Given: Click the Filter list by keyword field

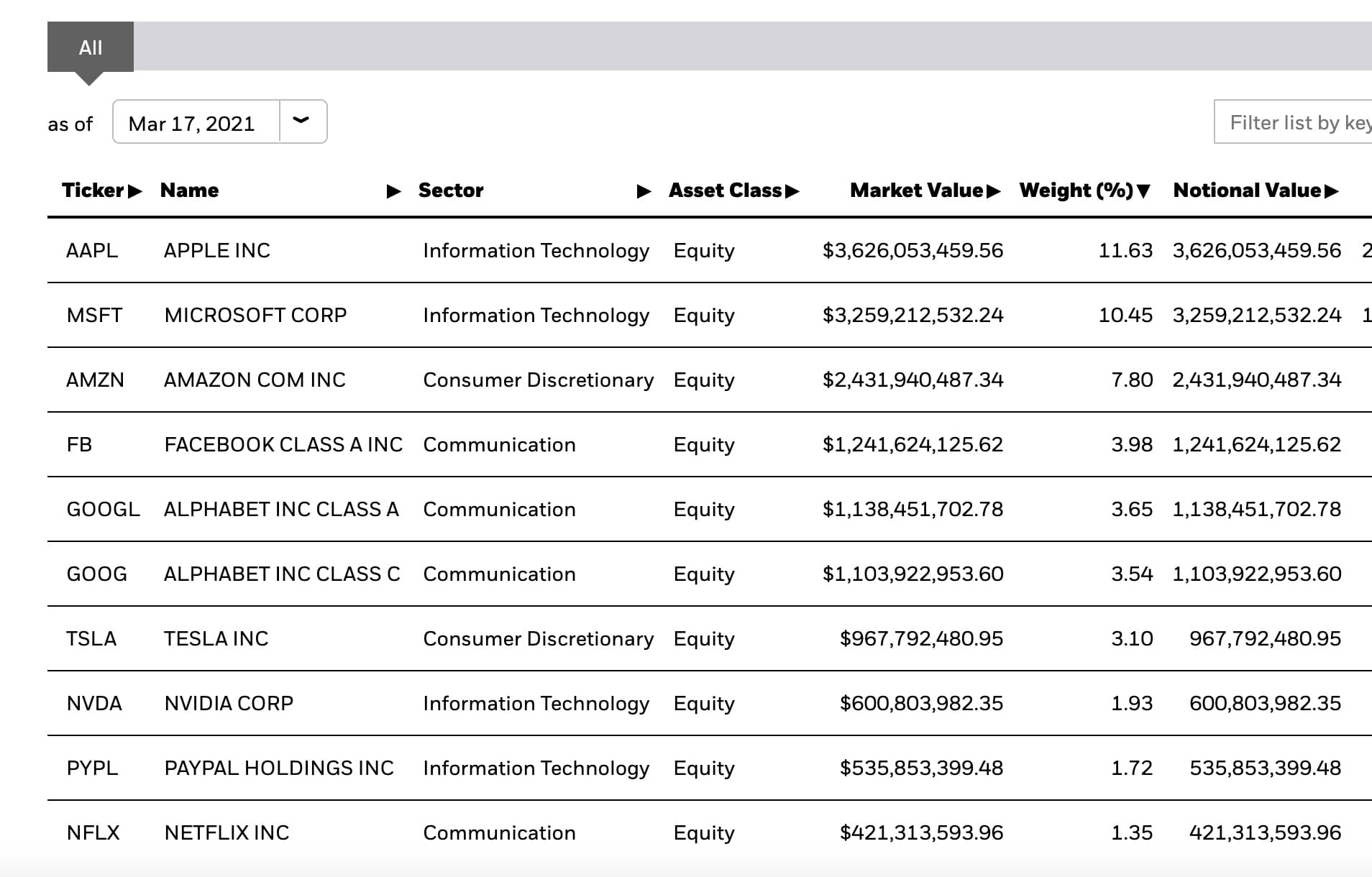Looking at the screenshot, I should click(1293, 122).
